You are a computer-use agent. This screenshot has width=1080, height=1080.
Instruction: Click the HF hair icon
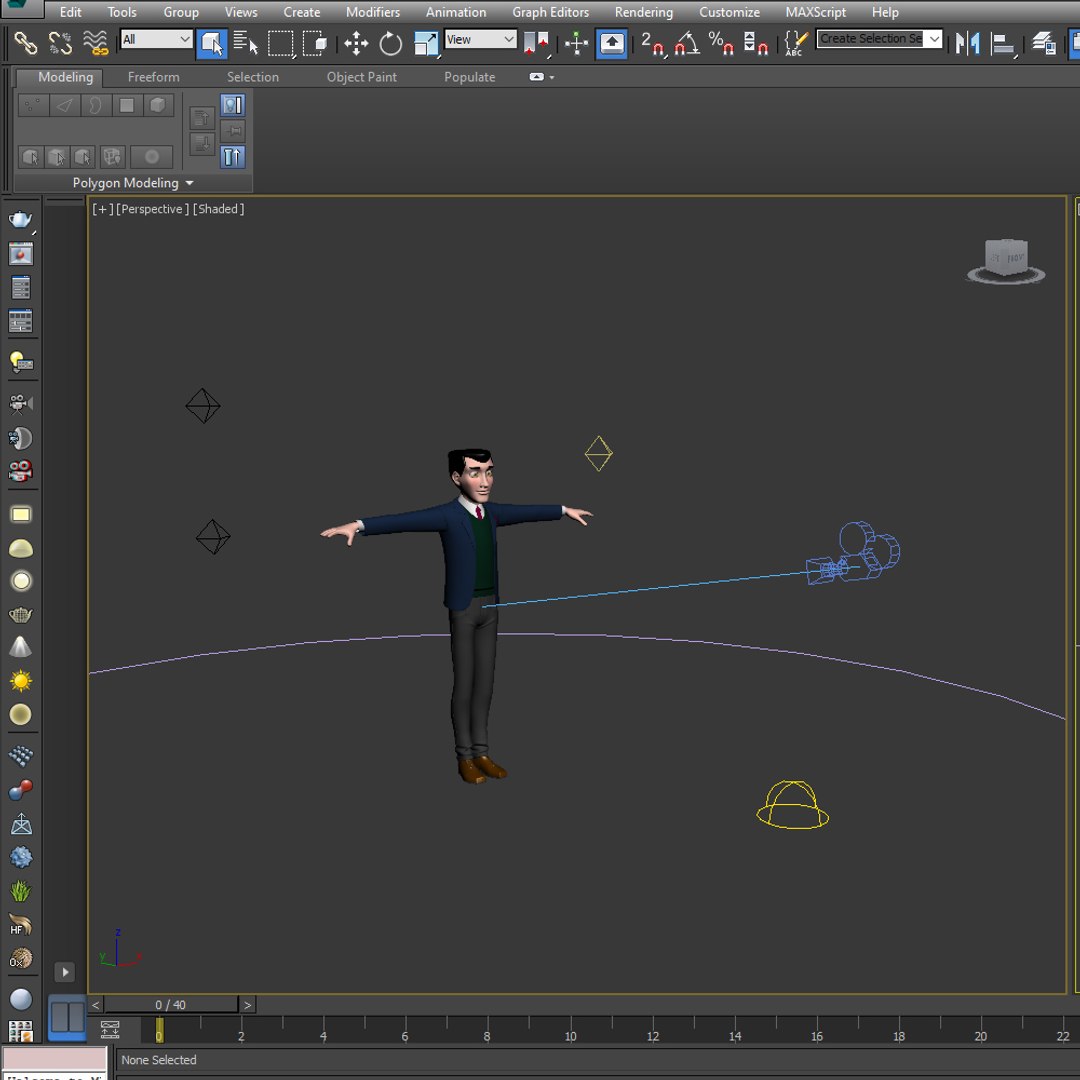21,924
